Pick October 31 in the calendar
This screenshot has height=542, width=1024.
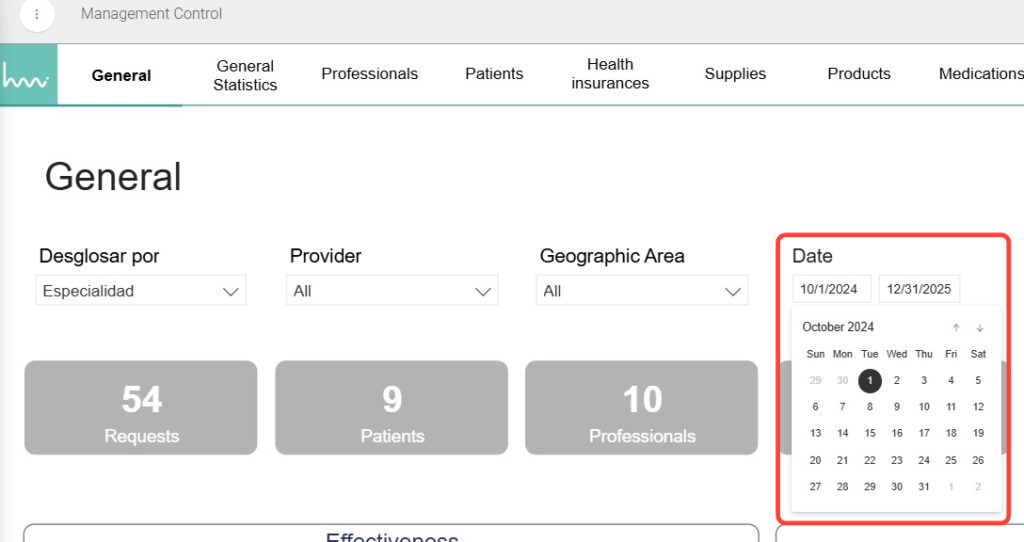924,487
